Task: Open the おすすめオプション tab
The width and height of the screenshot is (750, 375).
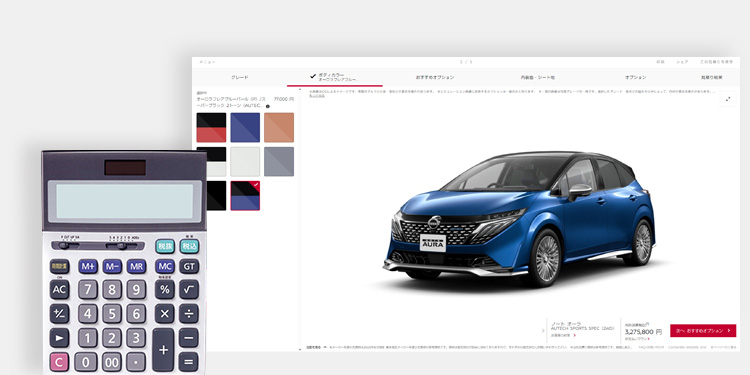Action: click(435, 77)
